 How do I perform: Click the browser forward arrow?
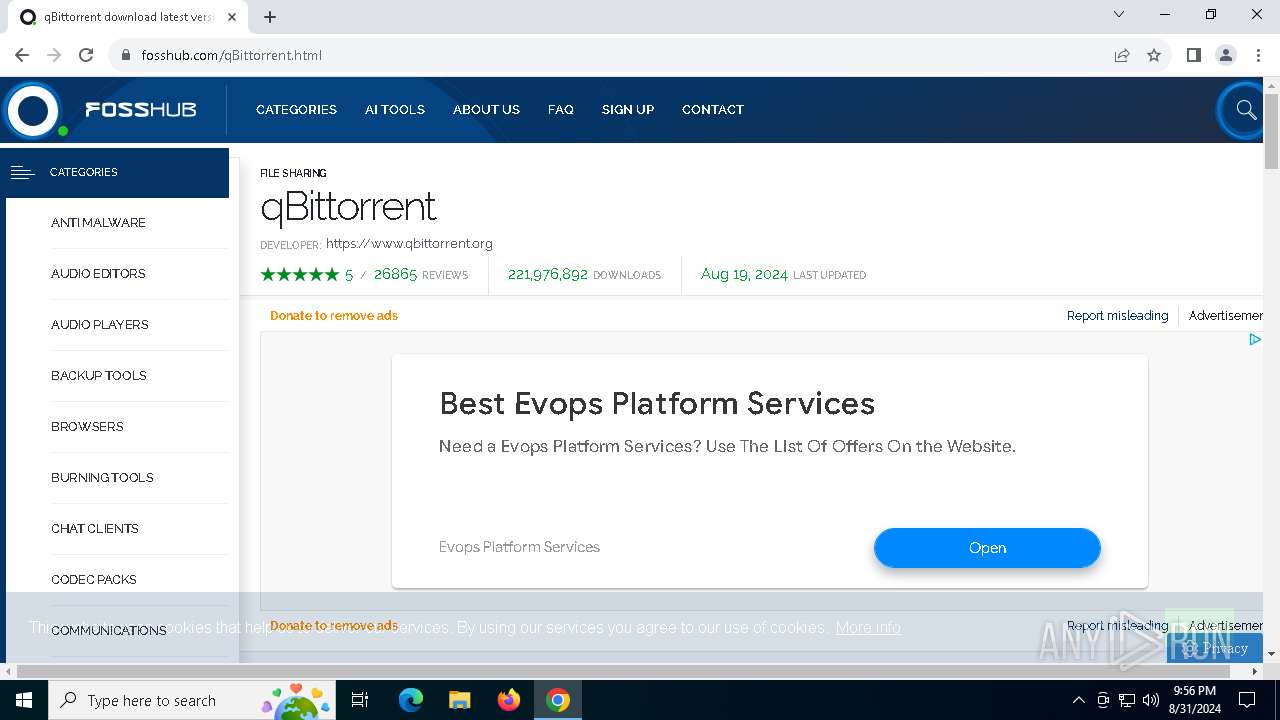tap(54, 55)
